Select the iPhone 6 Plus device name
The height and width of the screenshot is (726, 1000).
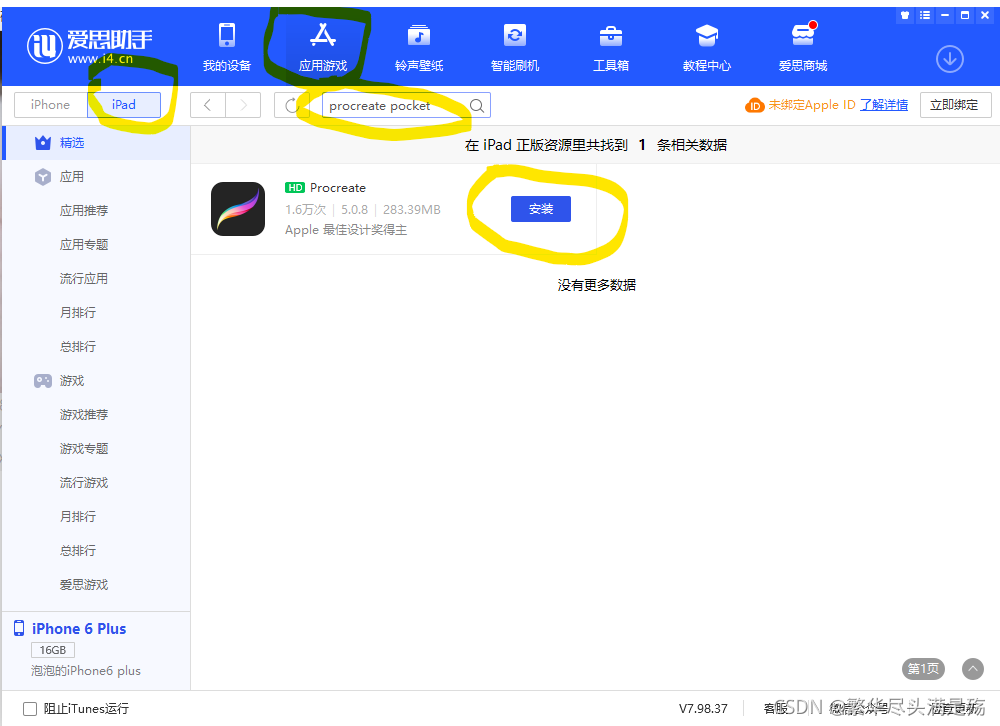(x=79, y=629)
